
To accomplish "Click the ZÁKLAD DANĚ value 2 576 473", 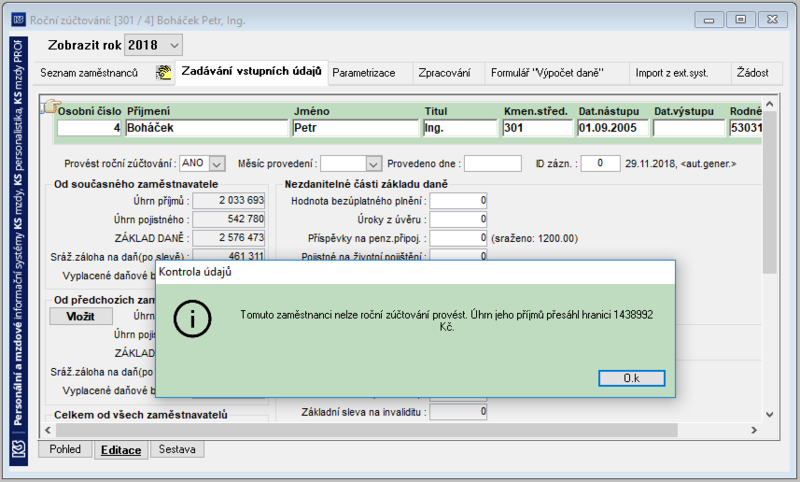I will [229, 238].
